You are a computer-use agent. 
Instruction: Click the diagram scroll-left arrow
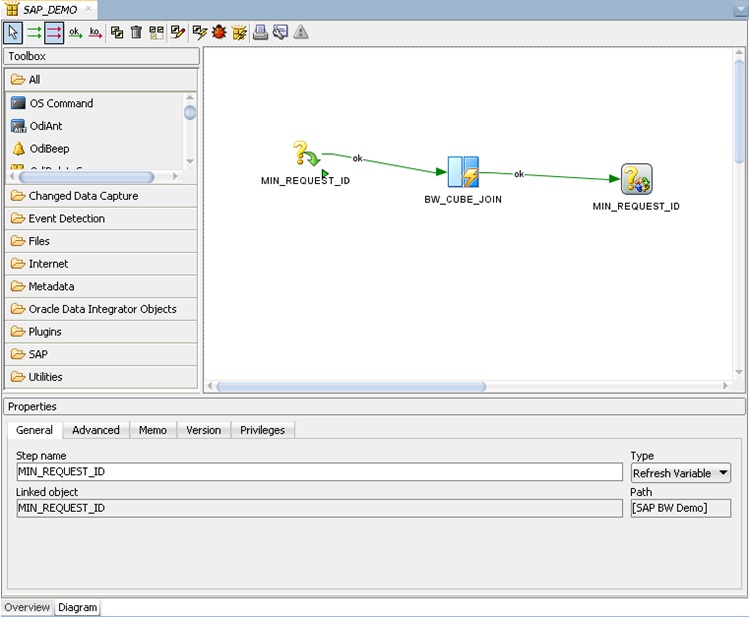(210, 386)
